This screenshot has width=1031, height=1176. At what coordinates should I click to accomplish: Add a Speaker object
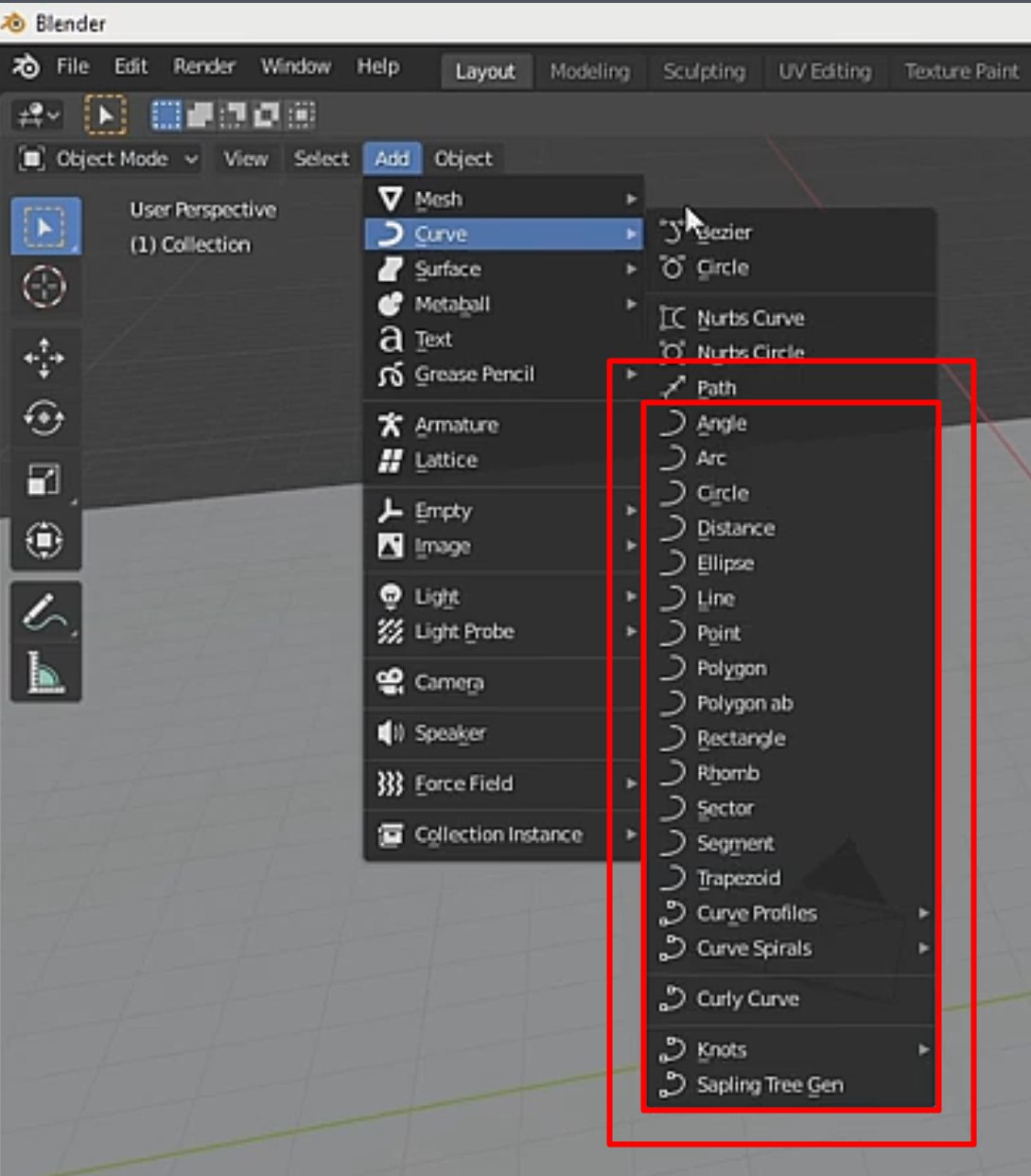point(504,733)
